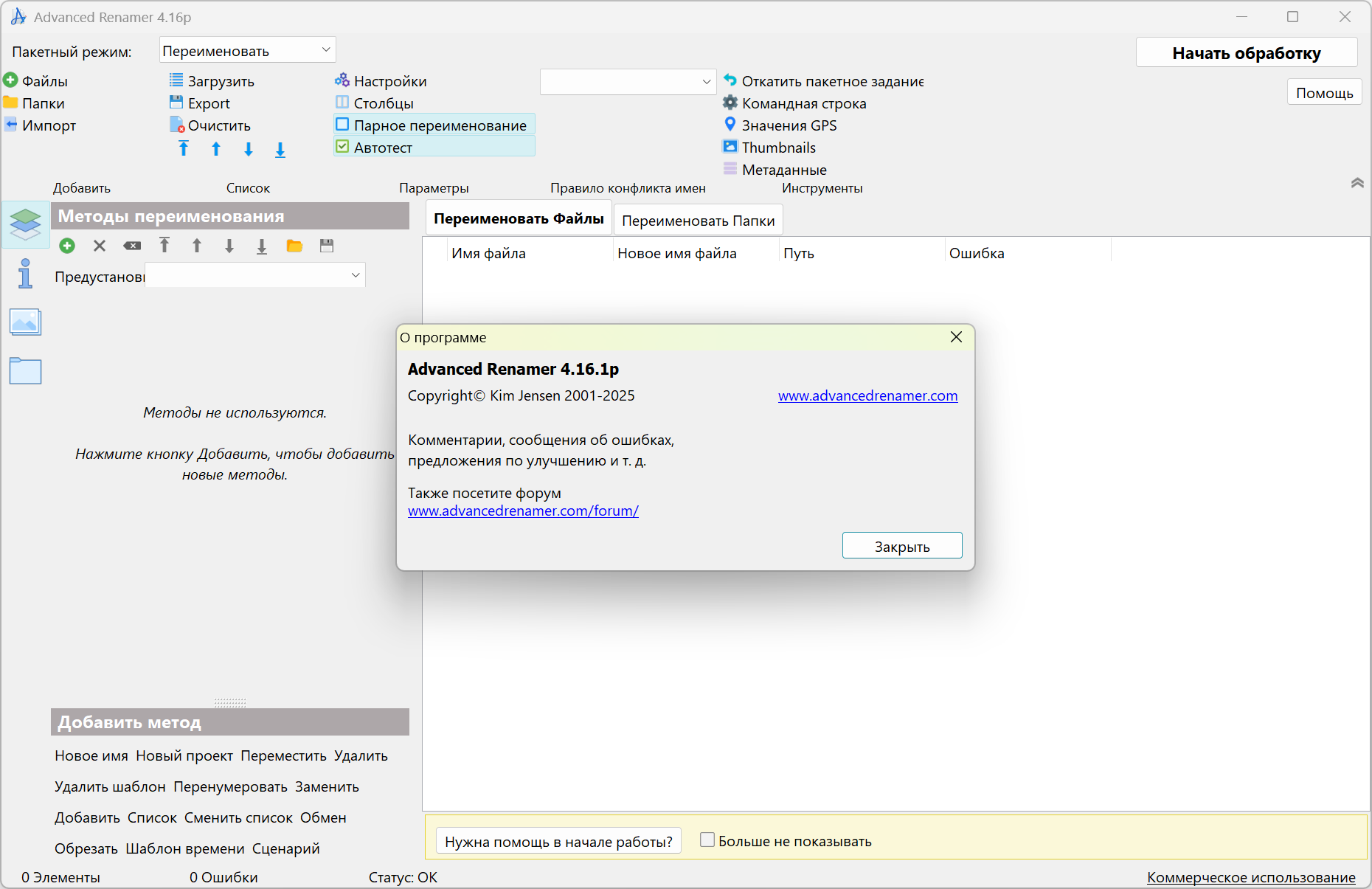Screen dimensions: 1372x889
Task: Open the image preview sidebar icon
Action: click(25, 322)
